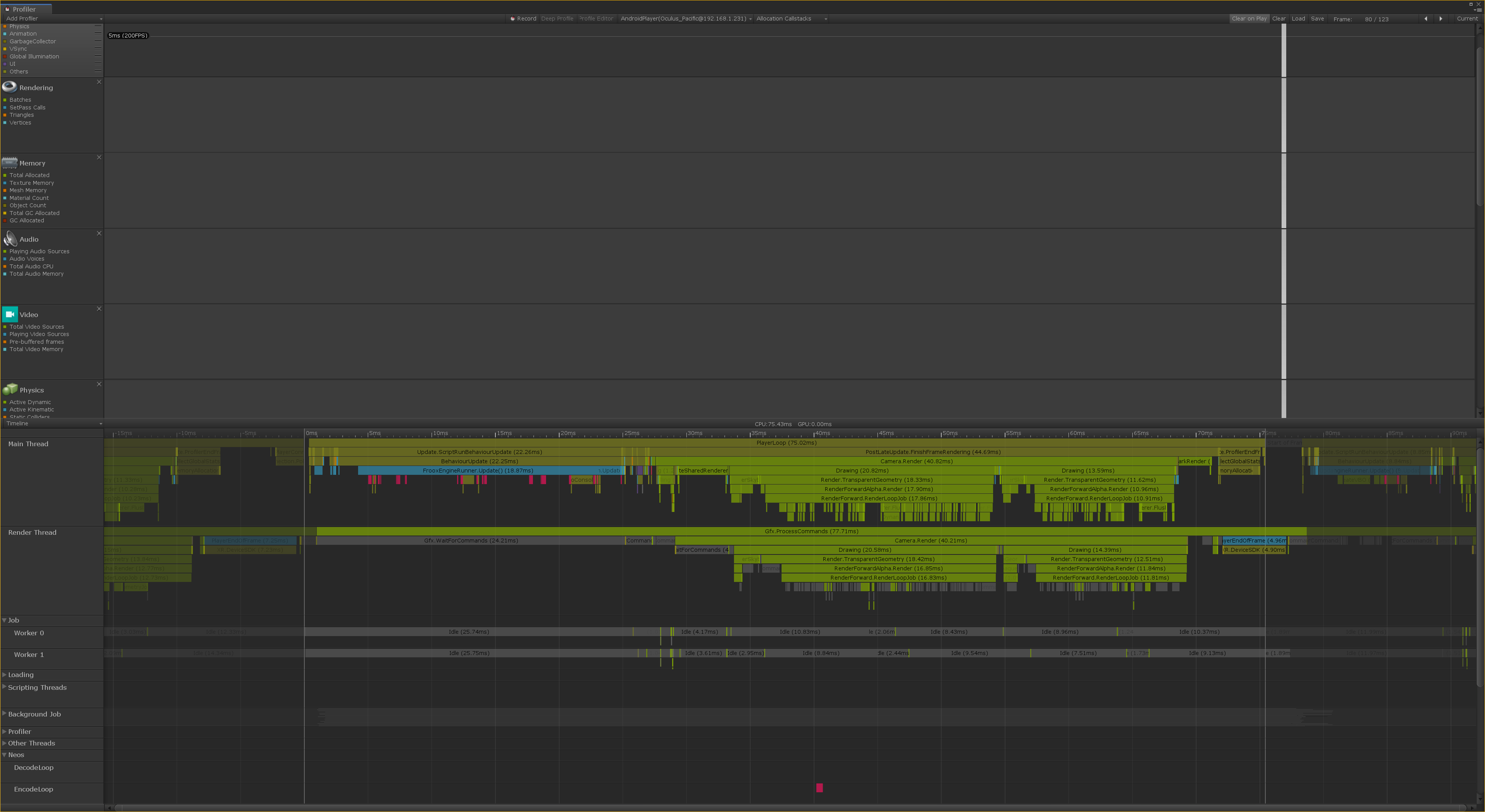Toggle SetPass Calls color square
Image resolution: width=1485 pixels, height=812 pixels.
5,108
